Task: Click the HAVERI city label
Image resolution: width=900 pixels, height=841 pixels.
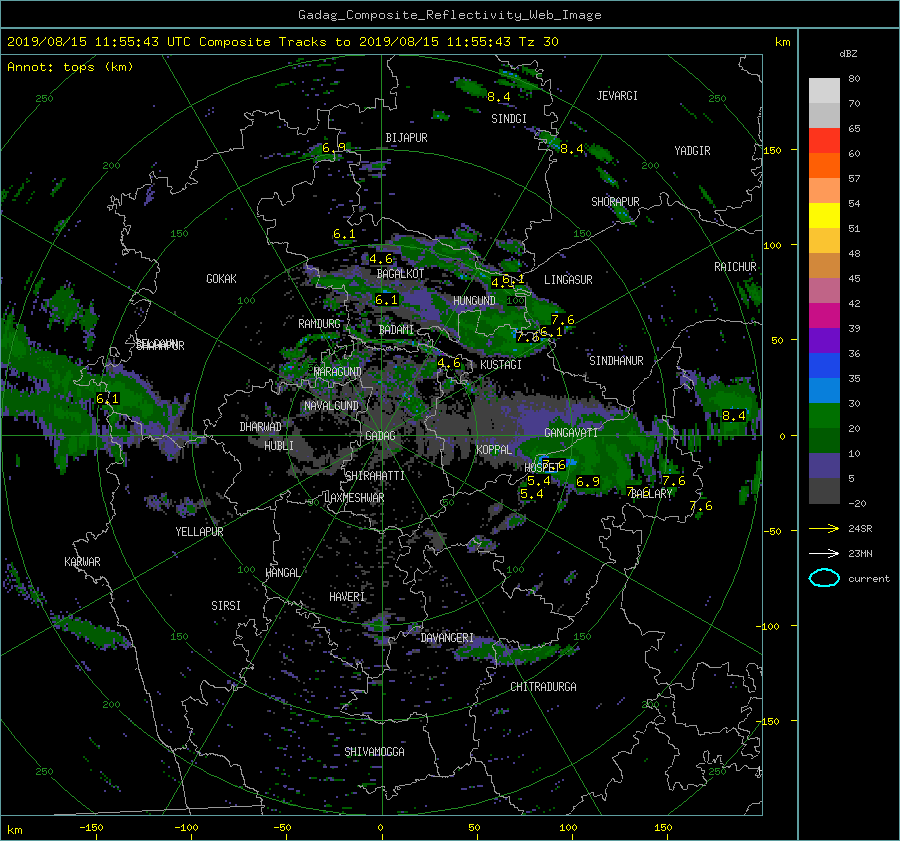Action: pyautogui.click(x=347, y=597)
